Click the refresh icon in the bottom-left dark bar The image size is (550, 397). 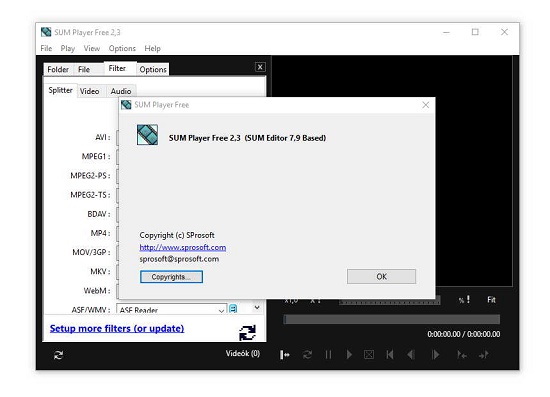58,355
